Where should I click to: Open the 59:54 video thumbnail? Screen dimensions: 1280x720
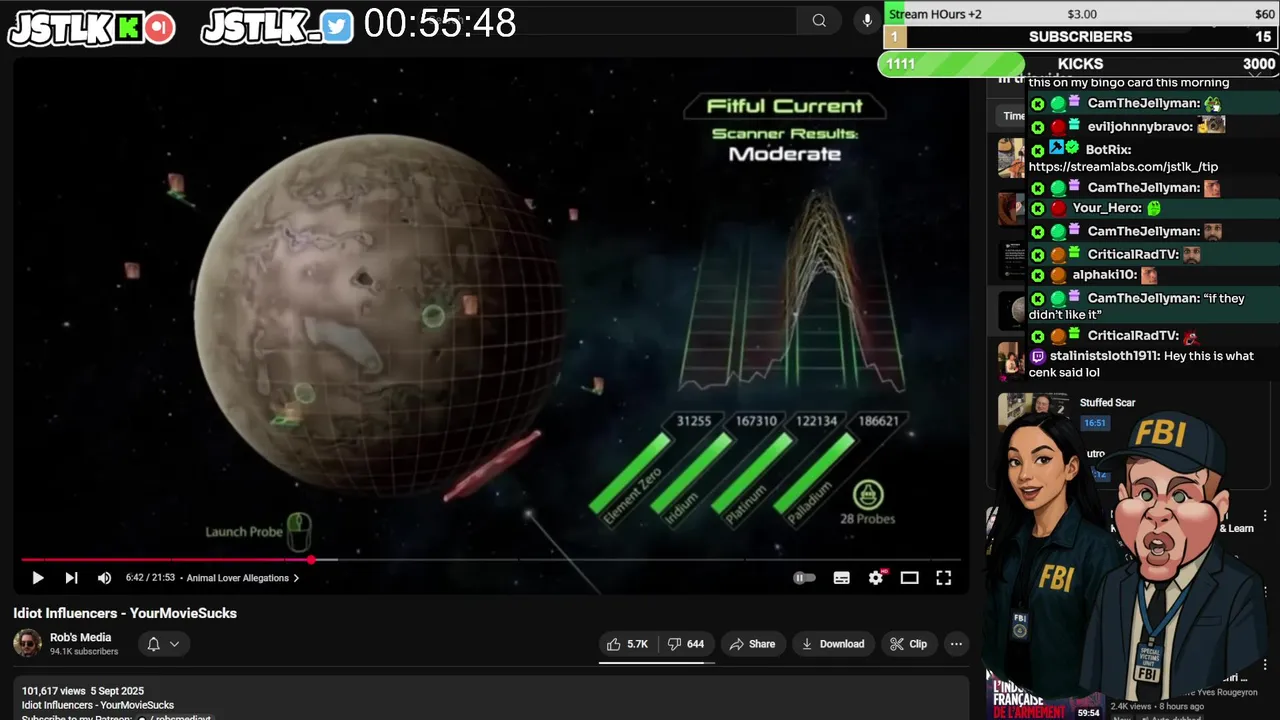click(1046, 698)
